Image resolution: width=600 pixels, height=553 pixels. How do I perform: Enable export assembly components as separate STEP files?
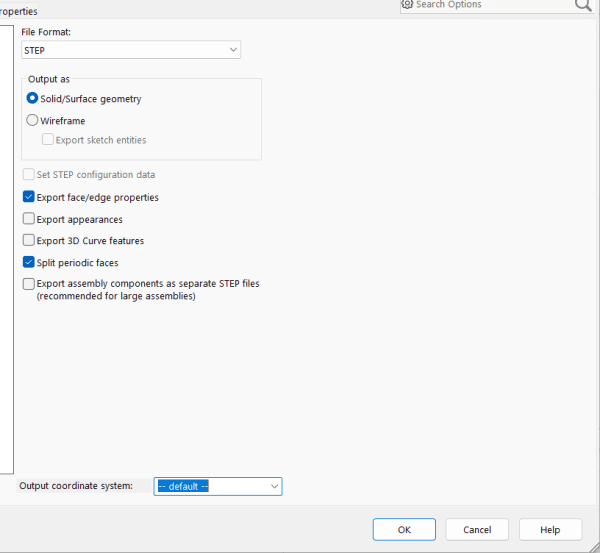pos(29,284)
